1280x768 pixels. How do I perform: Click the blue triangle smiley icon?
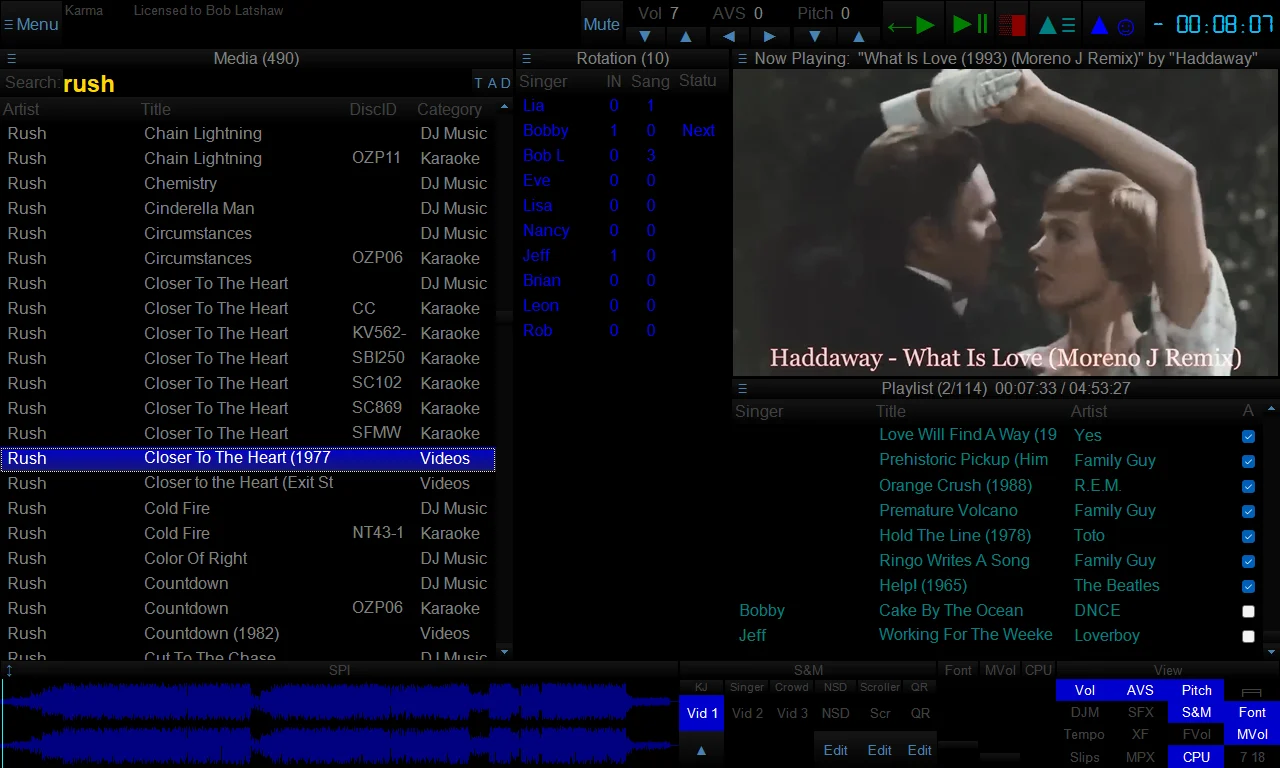tap(1112, 25)
